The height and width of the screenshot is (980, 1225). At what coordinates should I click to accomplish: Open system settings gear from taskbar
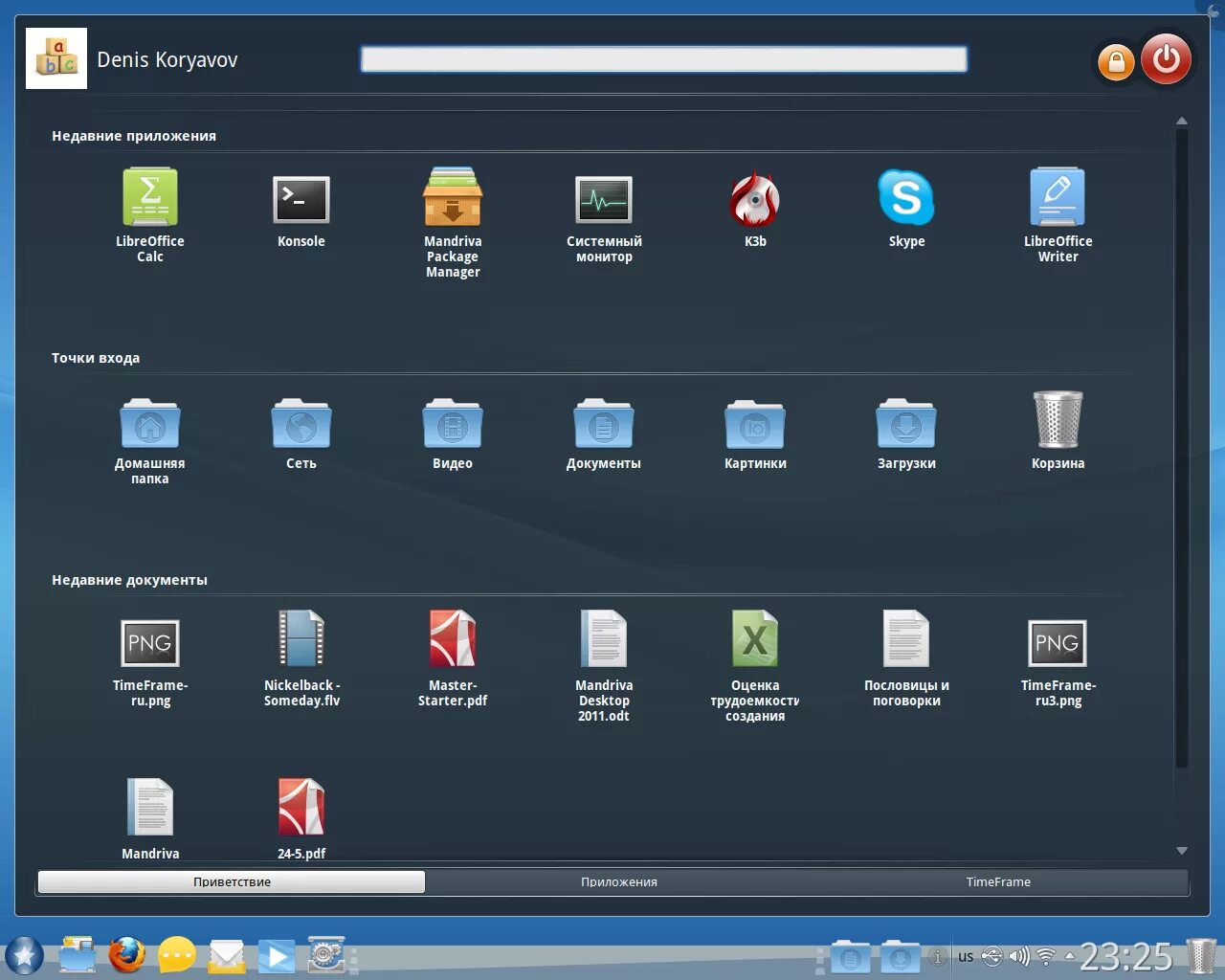pos(326,955)
